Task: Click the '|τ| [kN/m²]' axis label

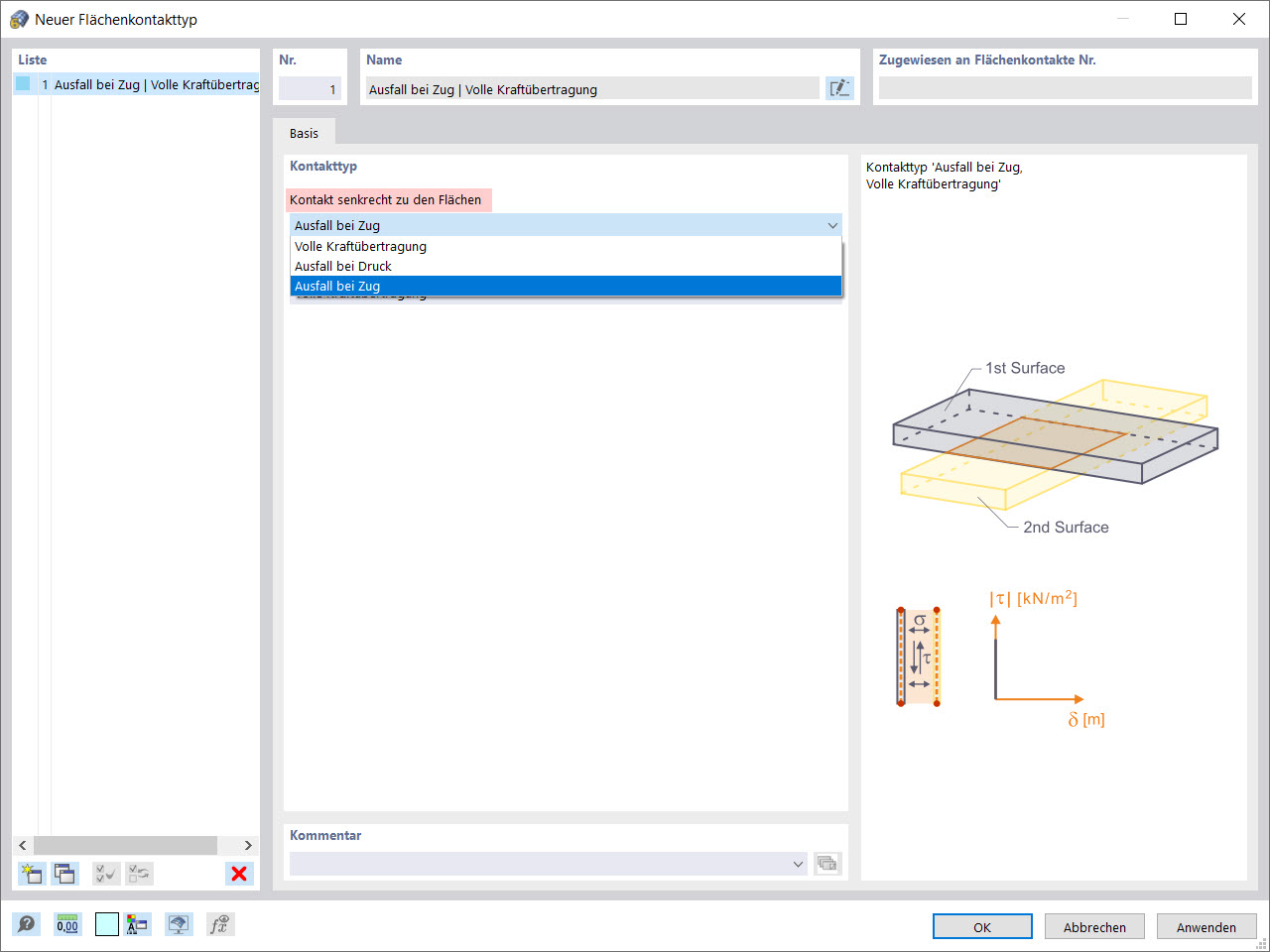Action: coord(1033,598)
